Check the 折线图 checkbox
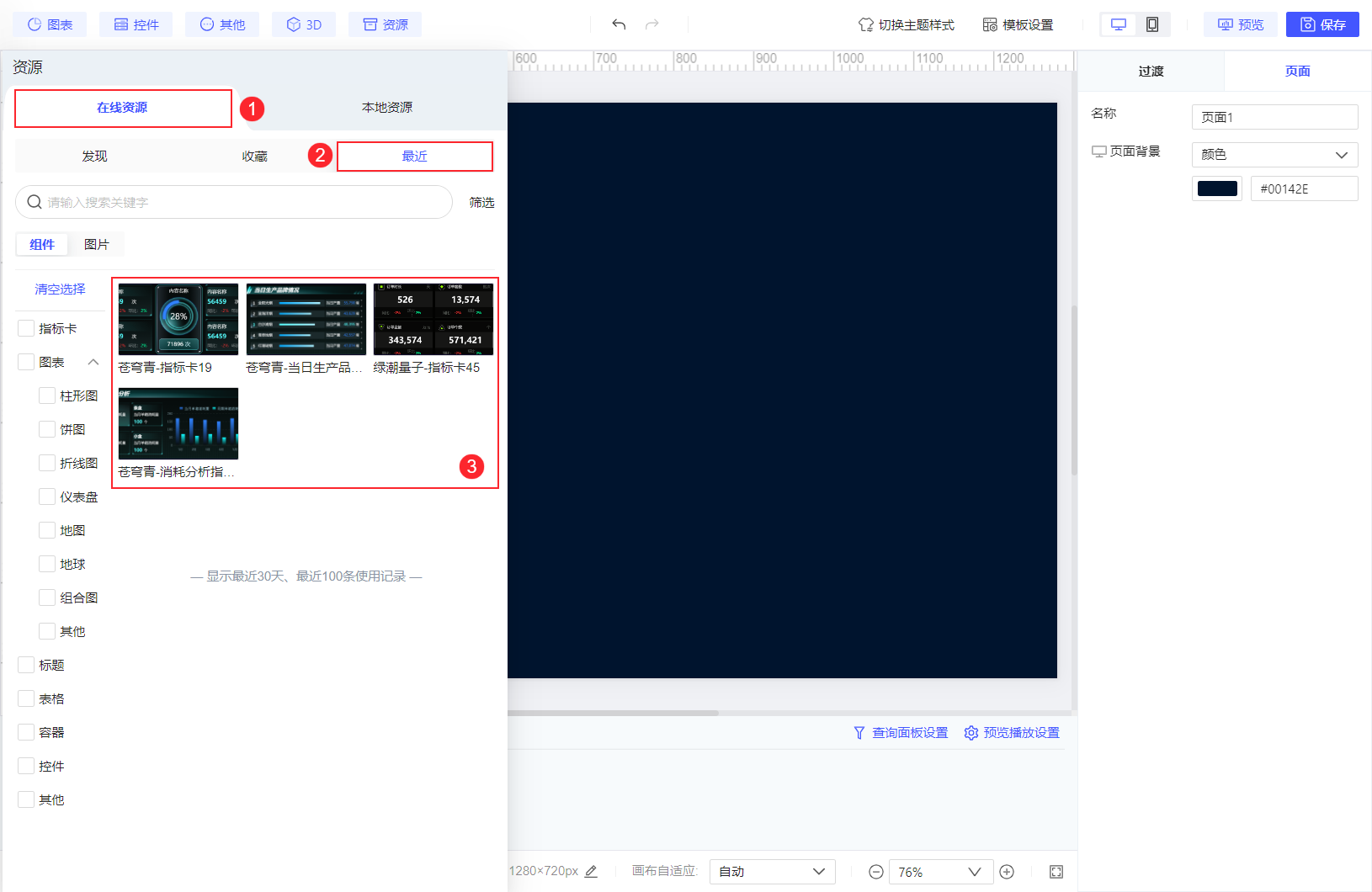1372x892 pixels. click(x=47, y=463)
